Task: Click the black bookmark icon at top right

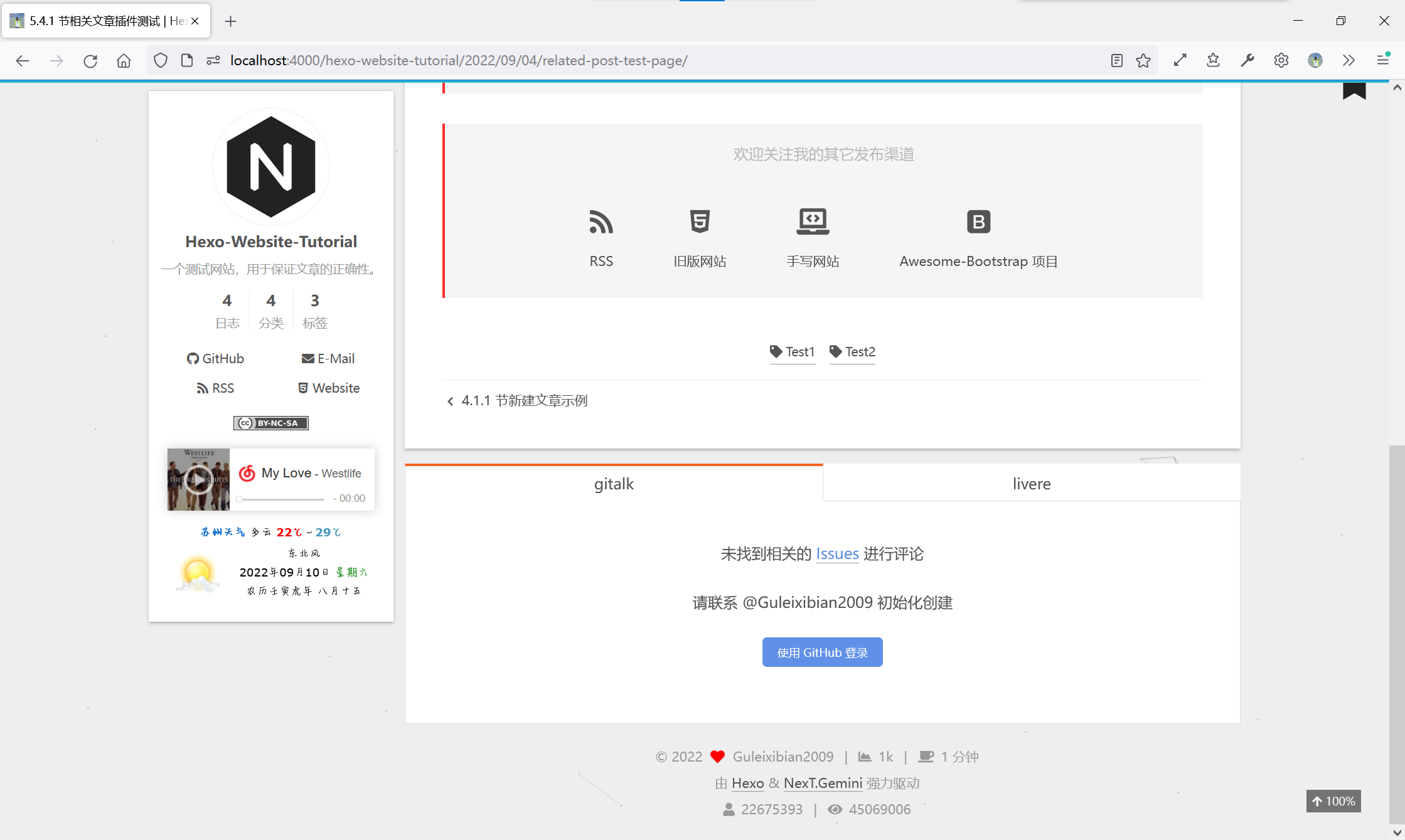Action: (1354, 92)
